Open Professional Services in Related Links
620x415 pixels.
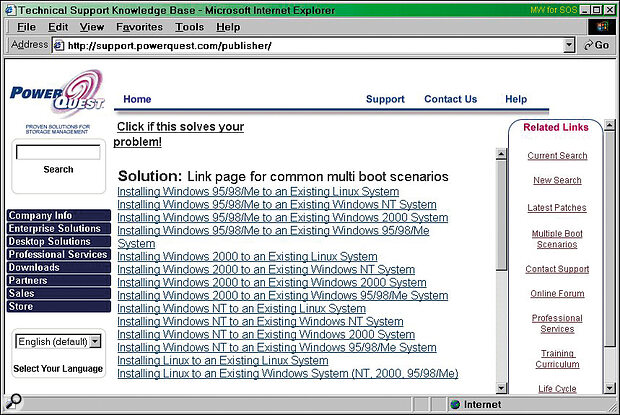coord(557,324)
